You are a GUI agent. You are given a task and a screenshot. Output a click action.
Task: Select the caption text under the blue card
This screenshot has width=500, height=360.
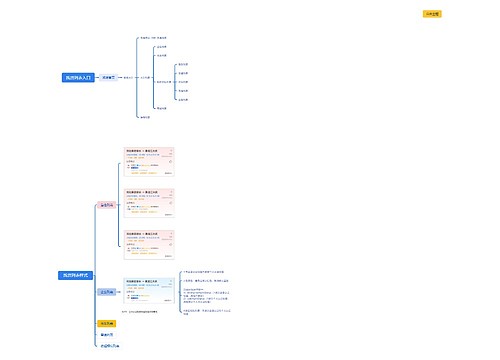[x=140, y=312]
